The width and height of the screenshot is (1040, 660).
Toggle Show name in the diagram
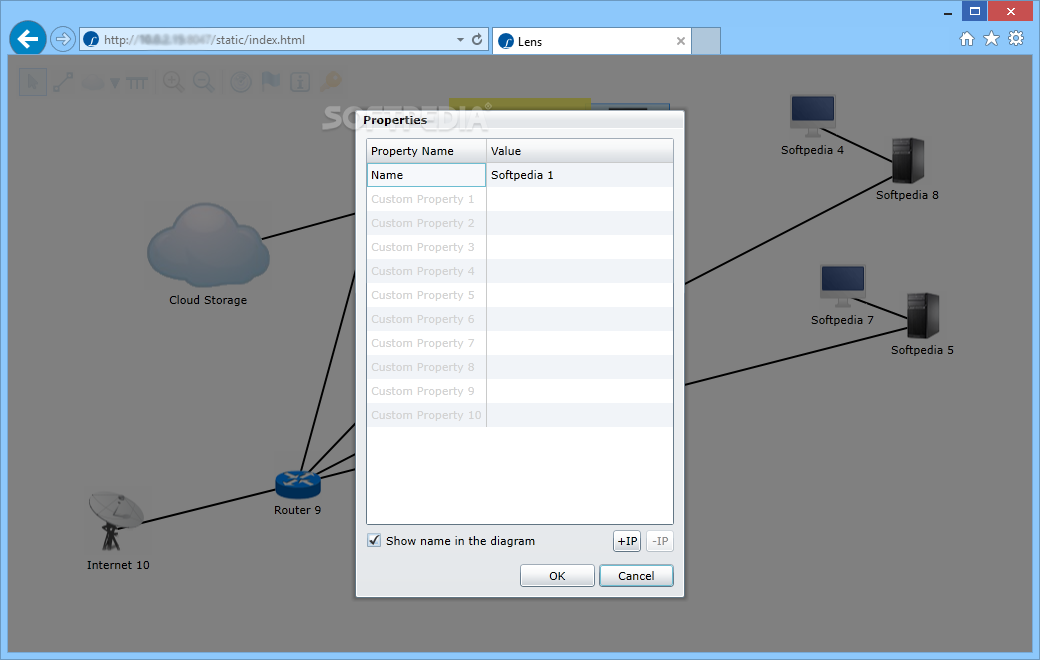[x=374, y=541]
